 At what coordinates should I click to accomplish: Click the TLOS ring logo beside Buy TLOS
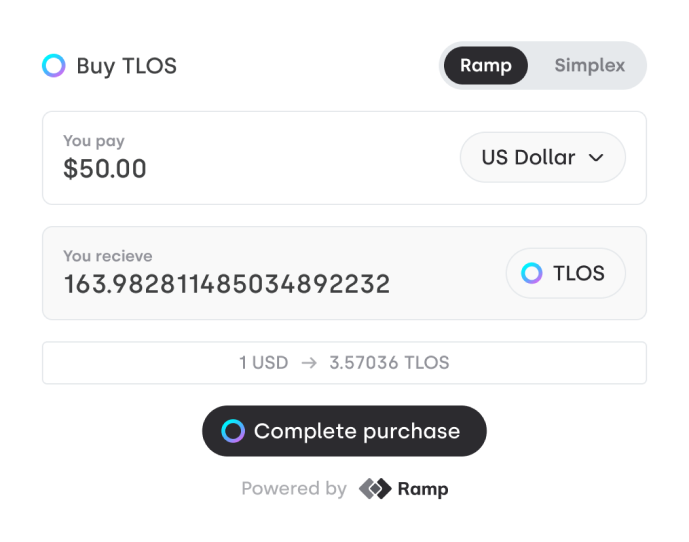[54, 66]
